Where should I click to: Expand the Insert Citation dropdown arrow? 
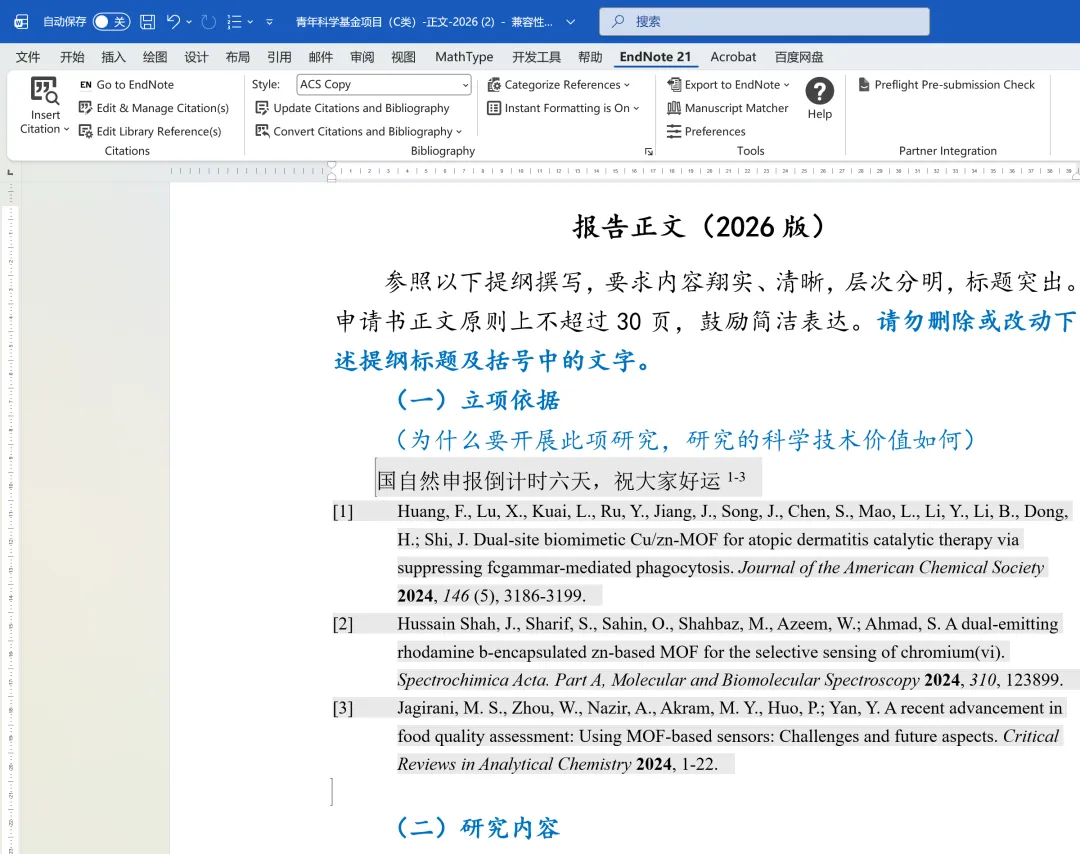(x=66, y=129)
